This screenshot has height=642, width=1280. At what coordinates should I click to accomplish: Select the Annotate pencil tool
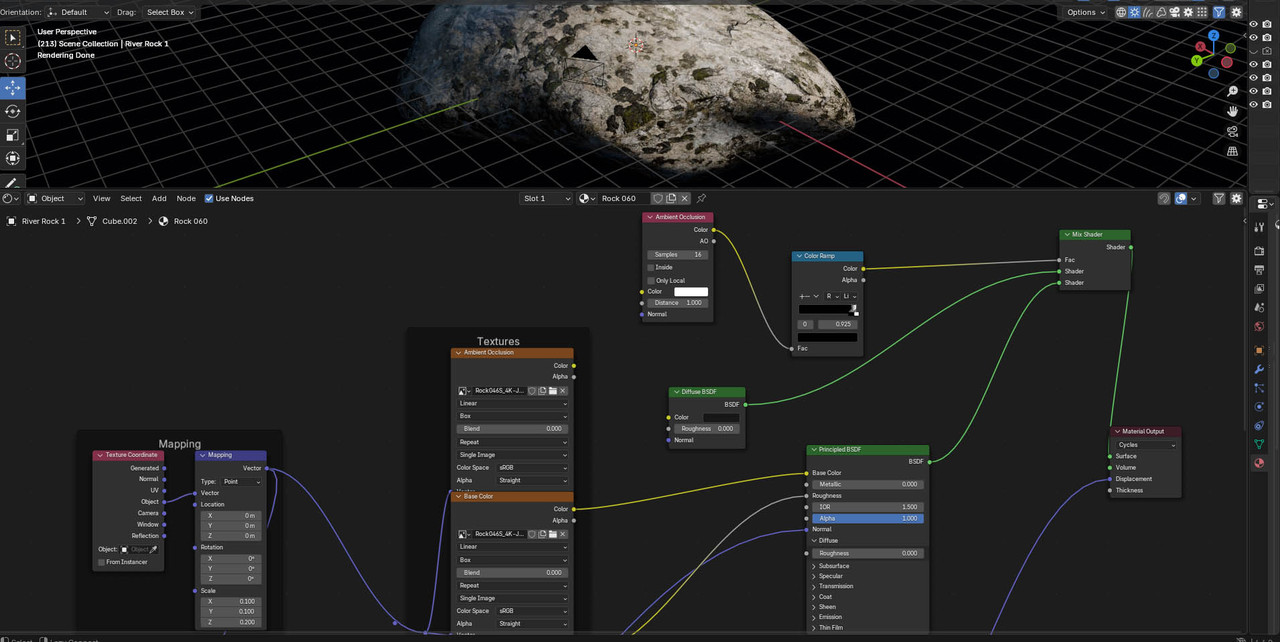click(x=13, y=183)
